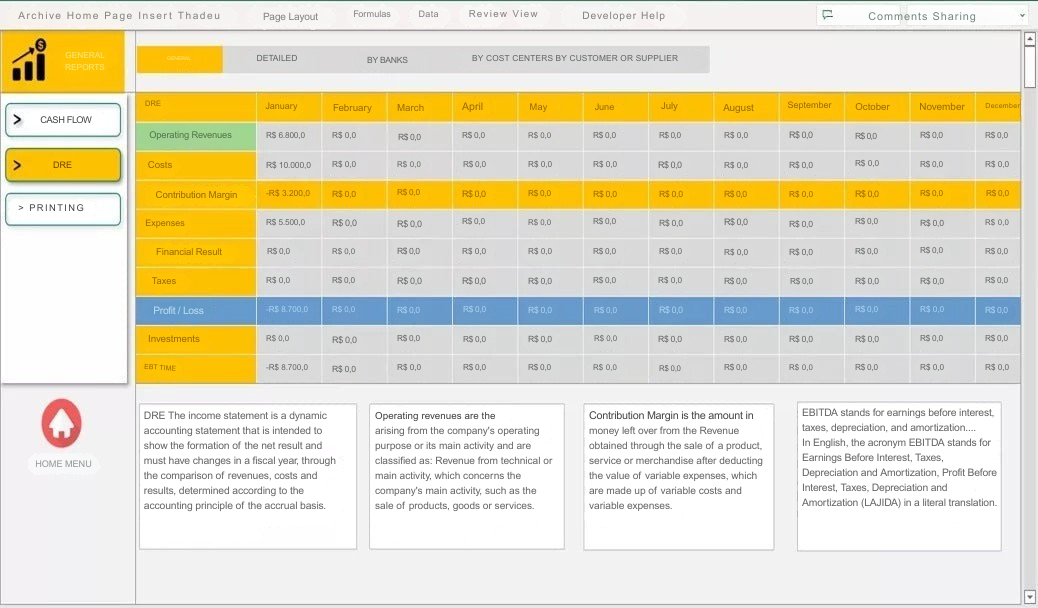The height and width of the screenshot is (608, 1038).
Task: Open the Page Layout ribbon tab
Action: pos(290,17)
